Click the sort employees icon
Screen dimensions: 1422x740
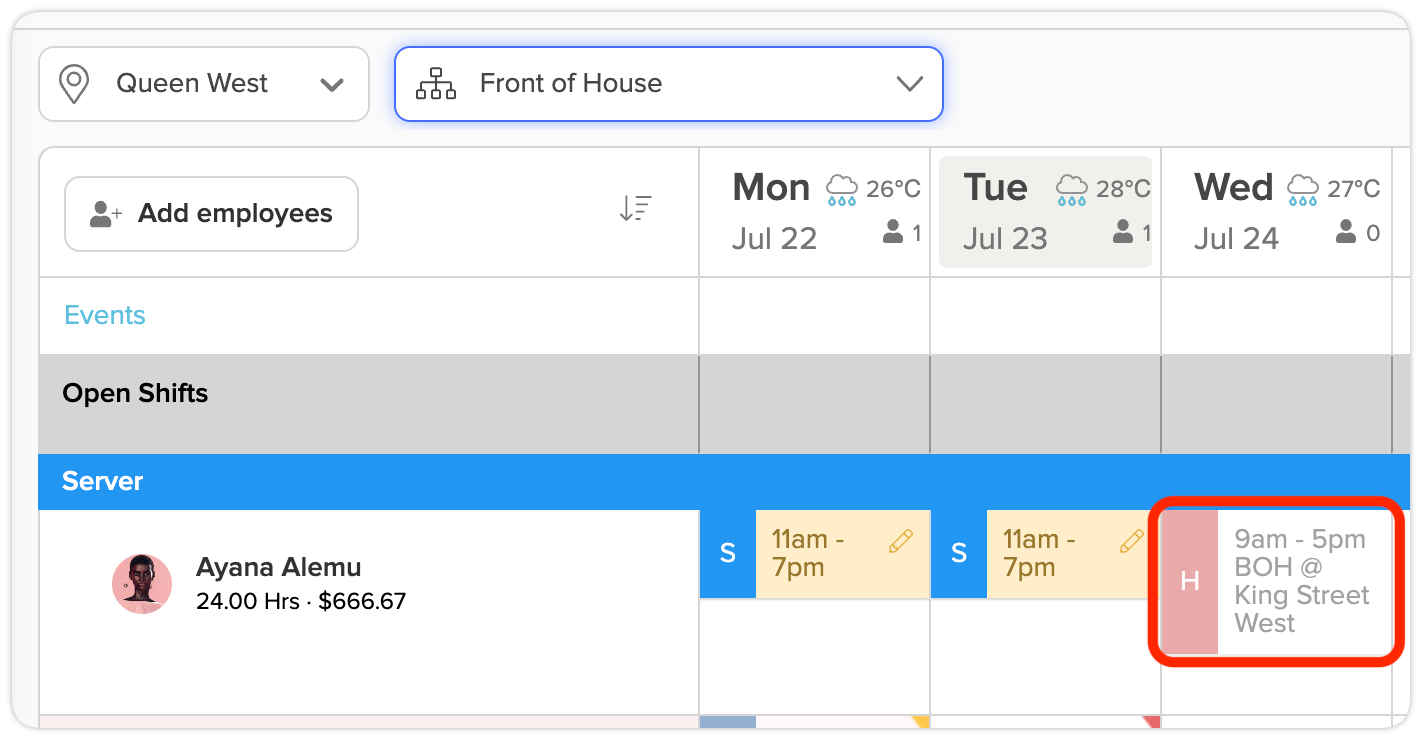635,208
